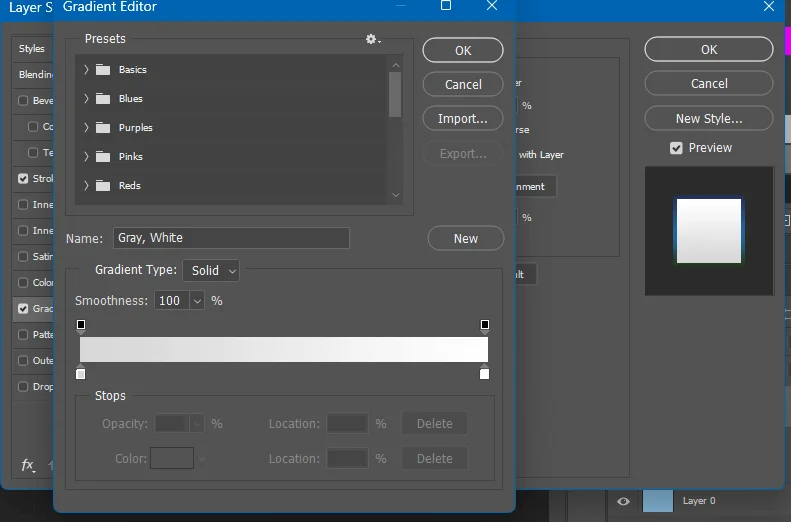Click the New Style... button
This screenshot has width=791, height=522.
click(708, 119)
